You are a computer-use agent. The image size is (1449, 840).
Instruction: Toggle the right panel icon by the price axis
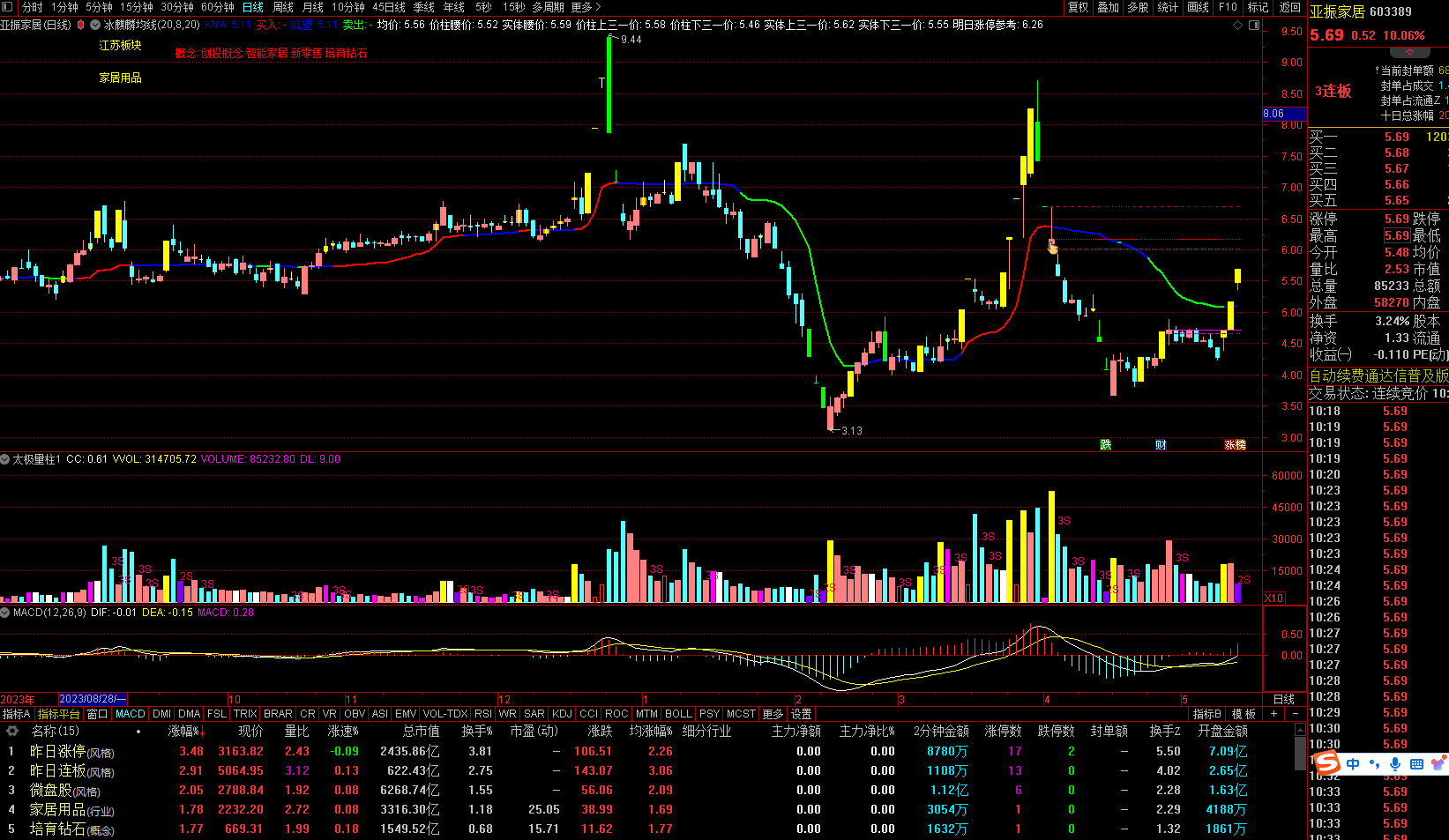[x=1254, y=26]
